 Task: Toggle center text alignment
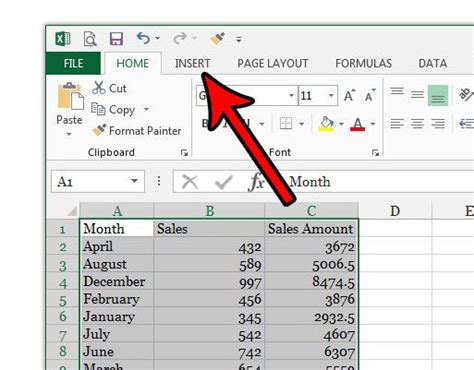[x=417, y=124]
